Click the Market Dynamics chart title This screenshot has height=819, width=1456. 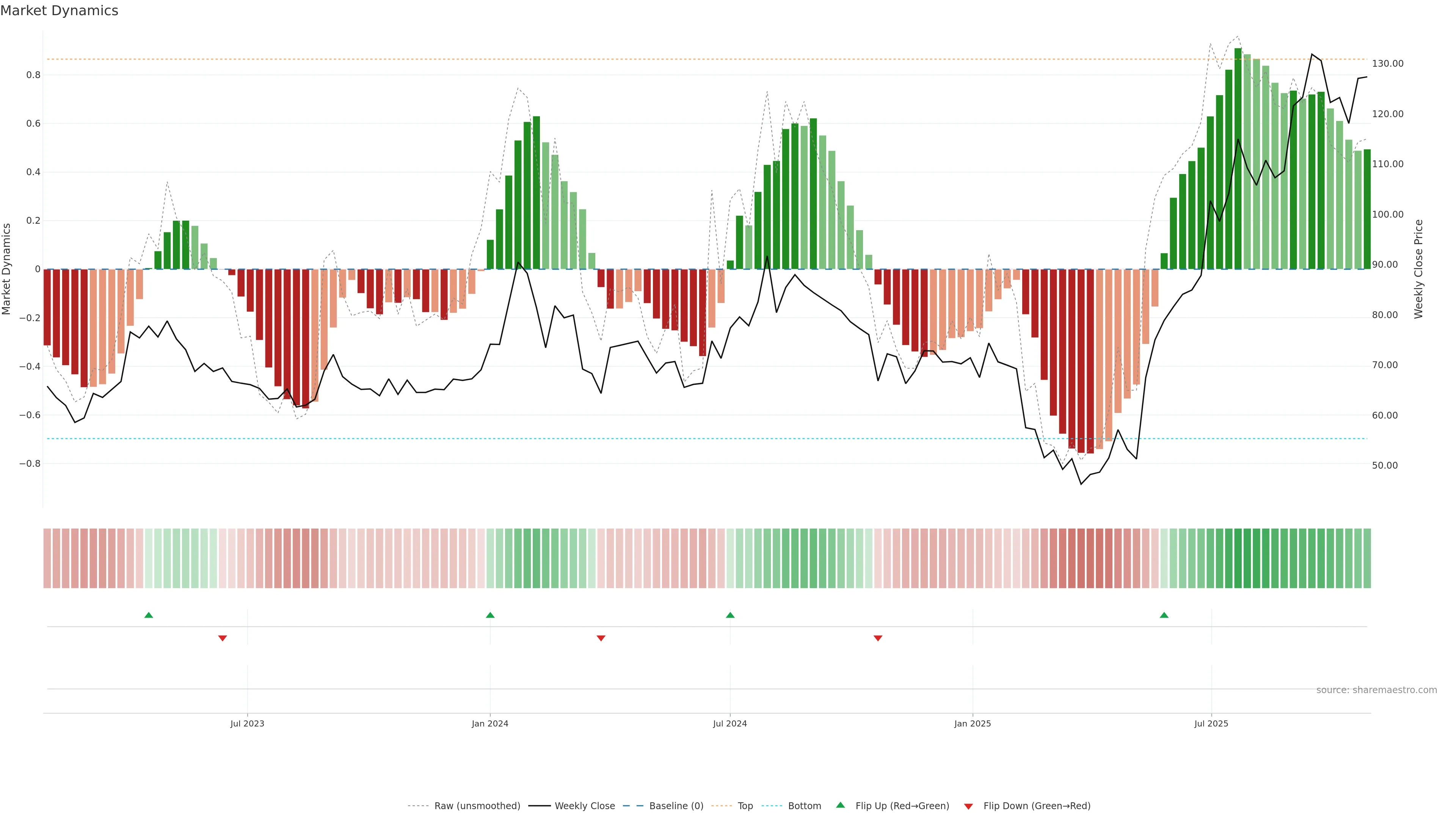tap(60, 11)
